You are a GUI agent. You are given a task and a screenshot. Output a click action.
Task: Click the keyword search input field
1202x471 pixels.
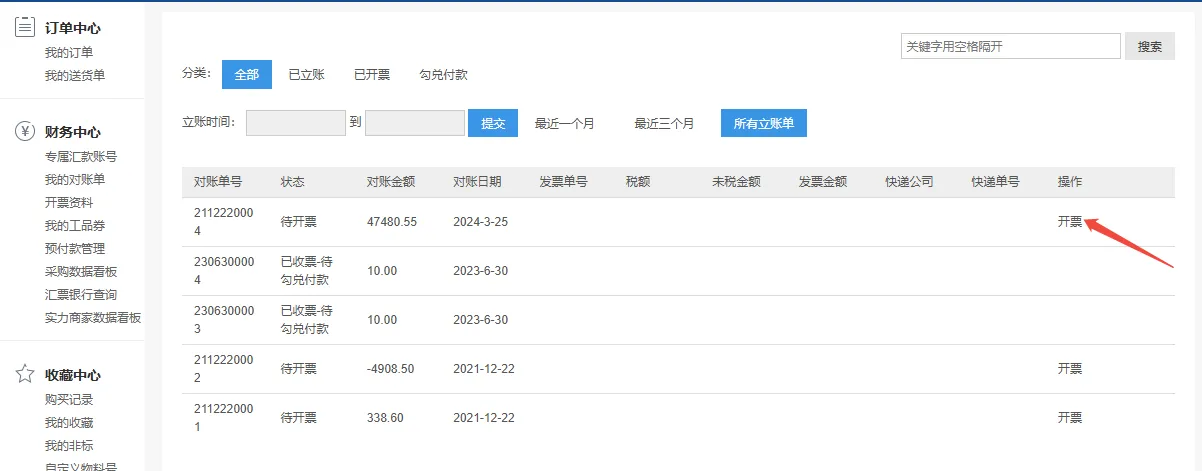click(x=1010, y=46)
